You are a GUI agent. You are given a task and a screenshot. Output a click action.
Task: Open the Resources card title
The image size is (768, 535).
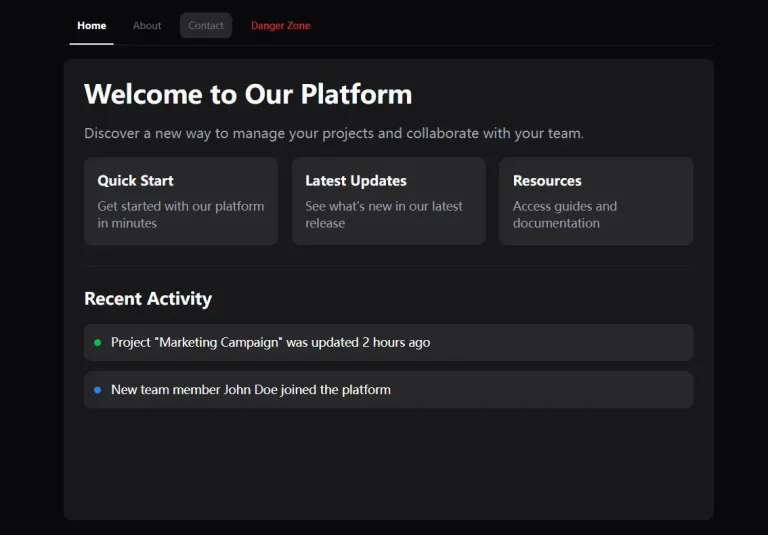(547, 181)
